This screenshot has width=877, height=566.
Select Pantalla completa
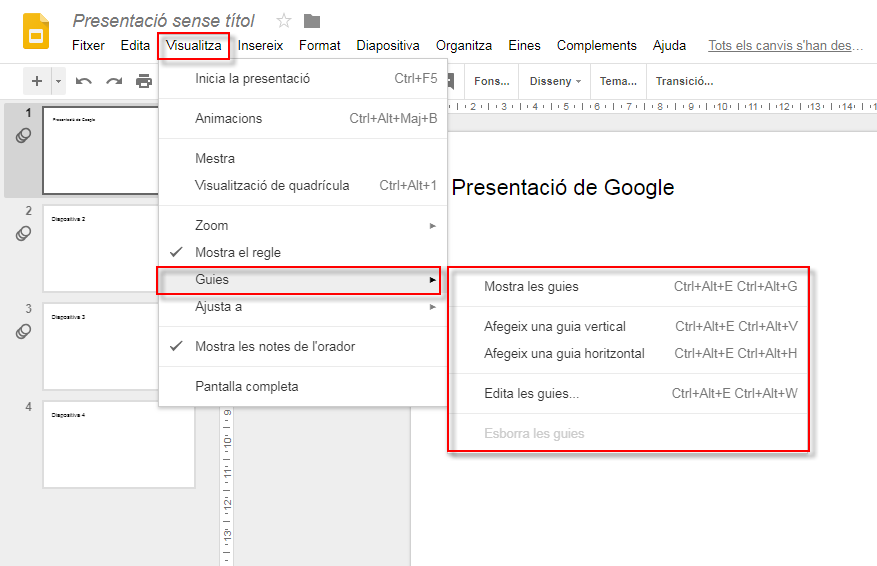[x=303, y=386]
